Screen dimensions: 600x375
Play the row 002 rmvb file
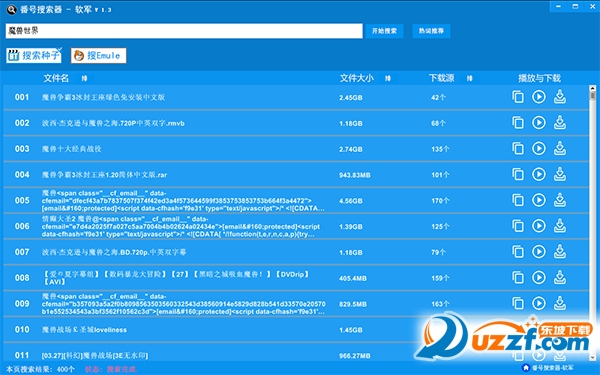(539, 123)
